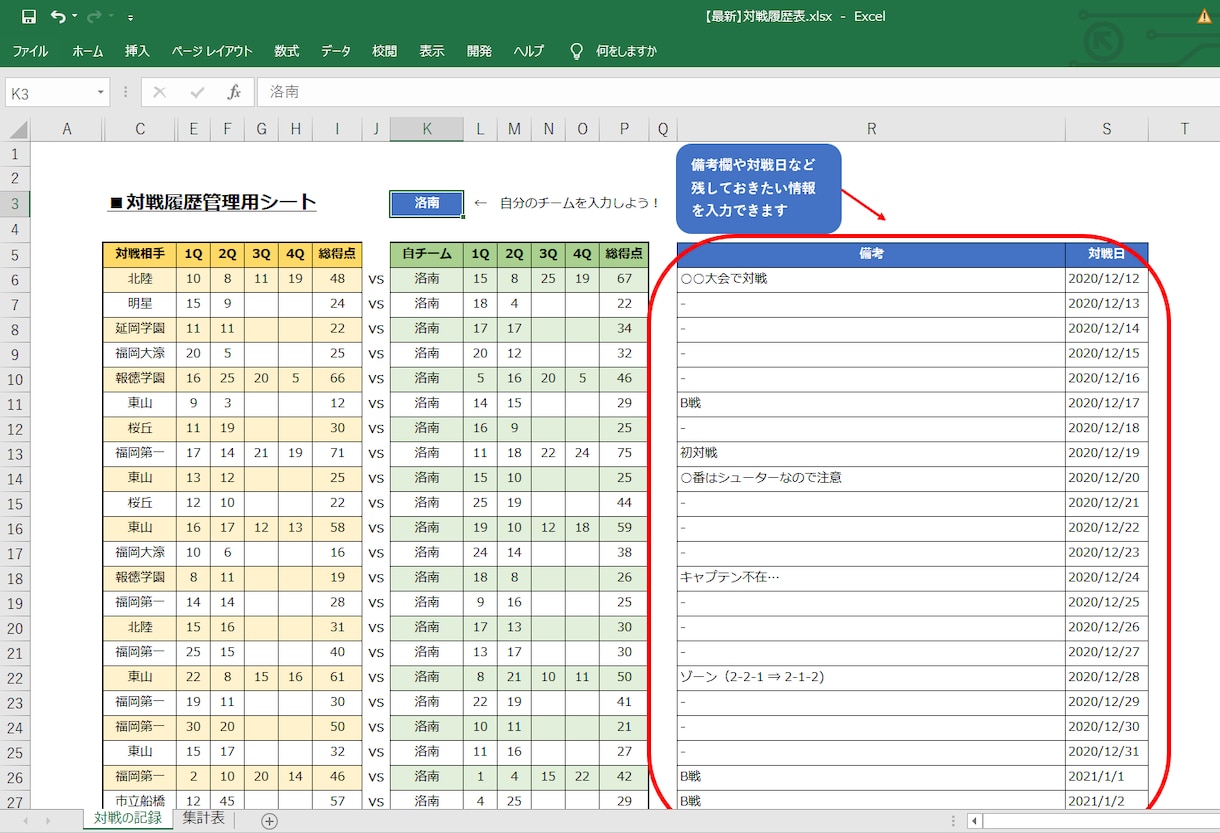Open the 挿入 ribbon tab
Screen dimensions: 1220x833
[137, 51]
